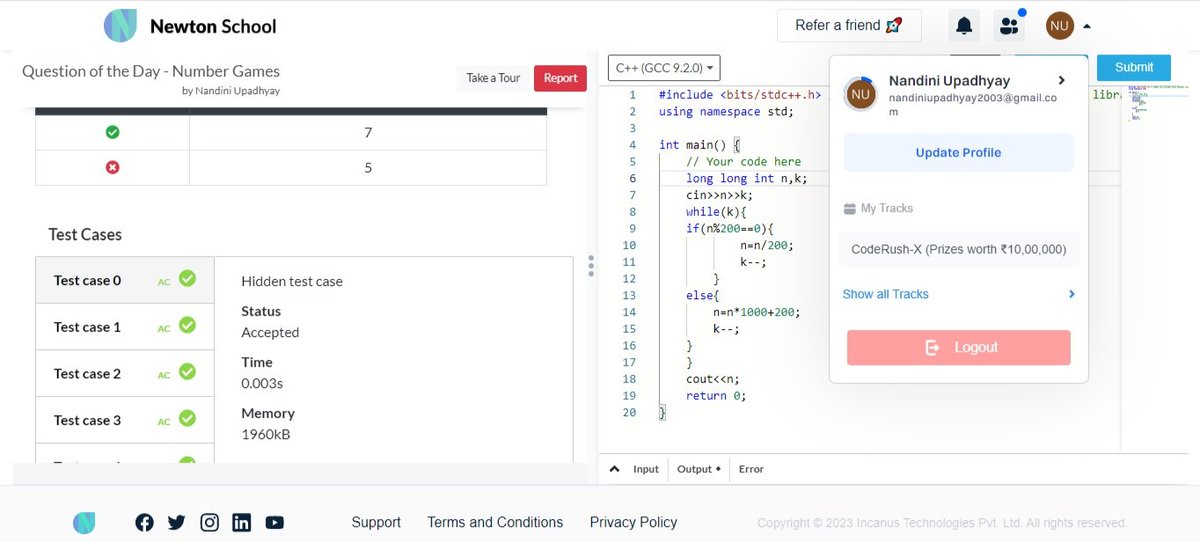Click the Newton School logo icon
1200x542 pixels.
pyautogui.click(x=121, y=26)
